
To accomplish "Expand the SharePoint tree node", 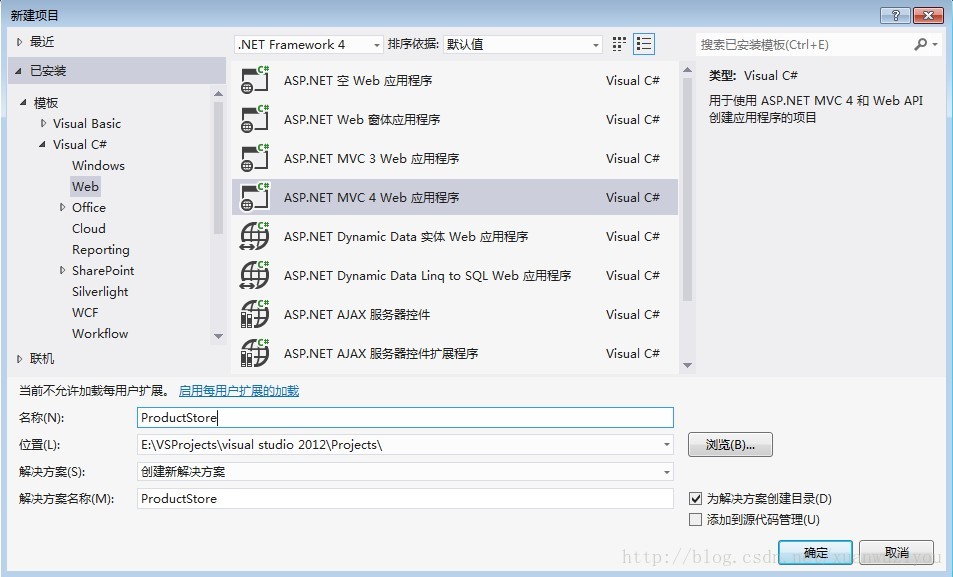I will (62, 271).
